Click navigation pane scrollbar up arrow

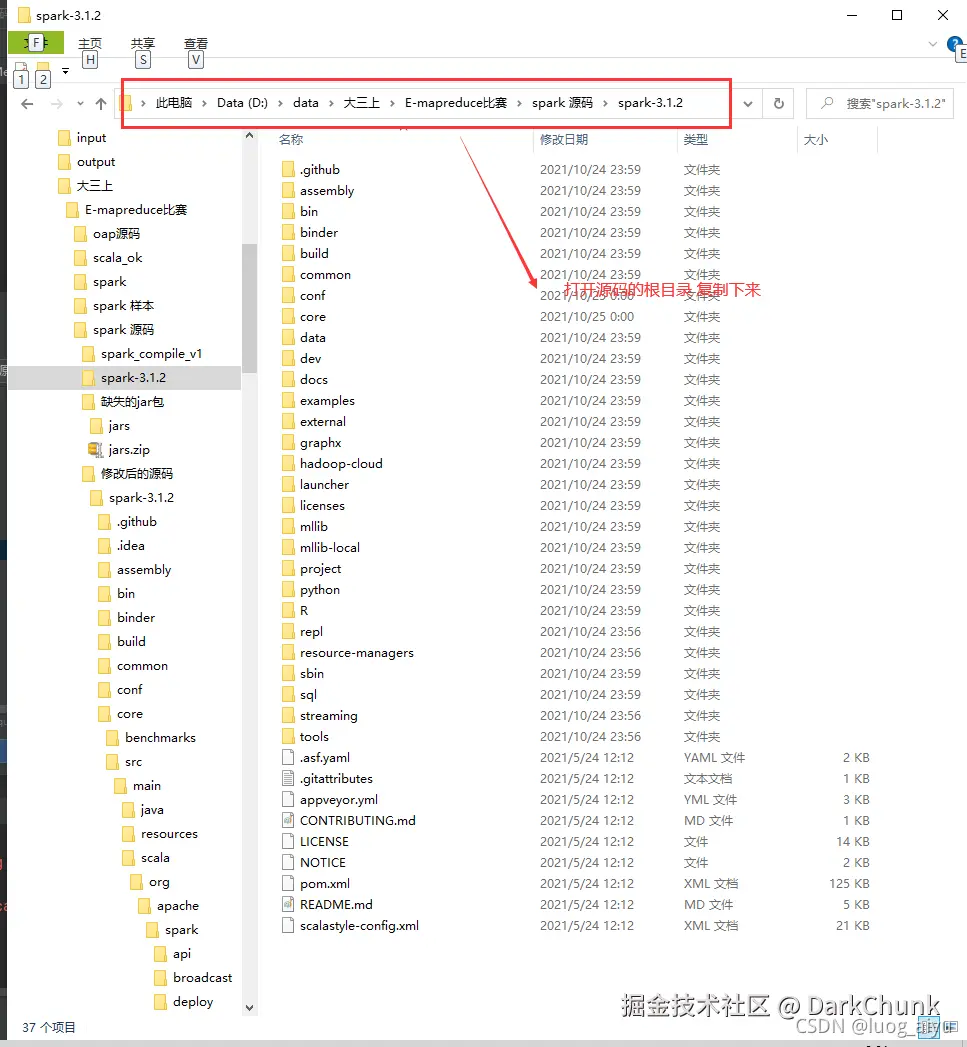[249, 136]
